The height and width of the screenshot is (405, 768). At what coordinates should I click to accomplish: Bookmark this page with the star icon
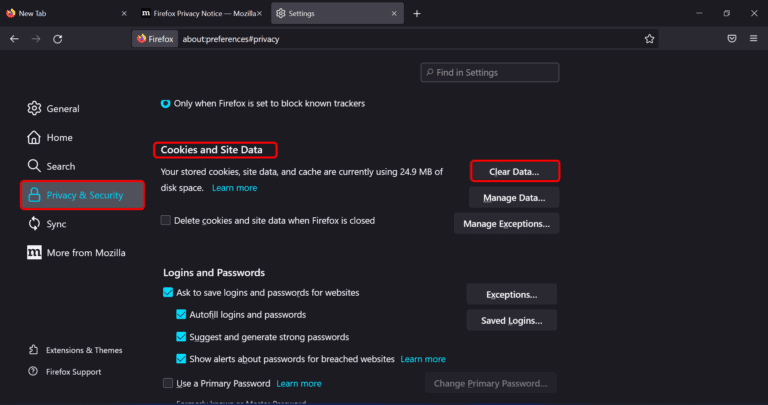[x=650, y=38]
